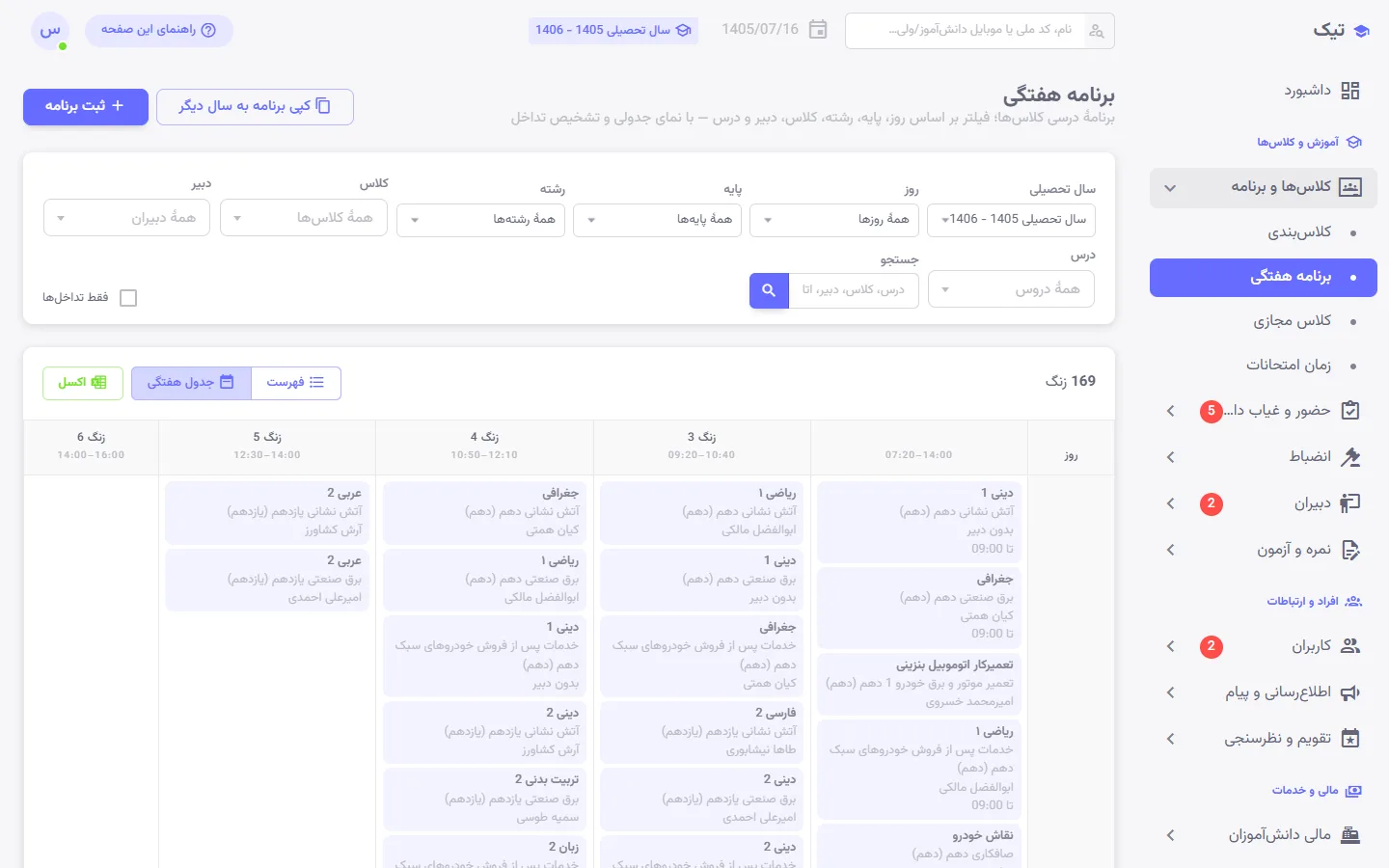Open the همهٔ کلاس‌ها class dropdown
This screenshot has height=868, width=1389.
(x=304, y=218)
